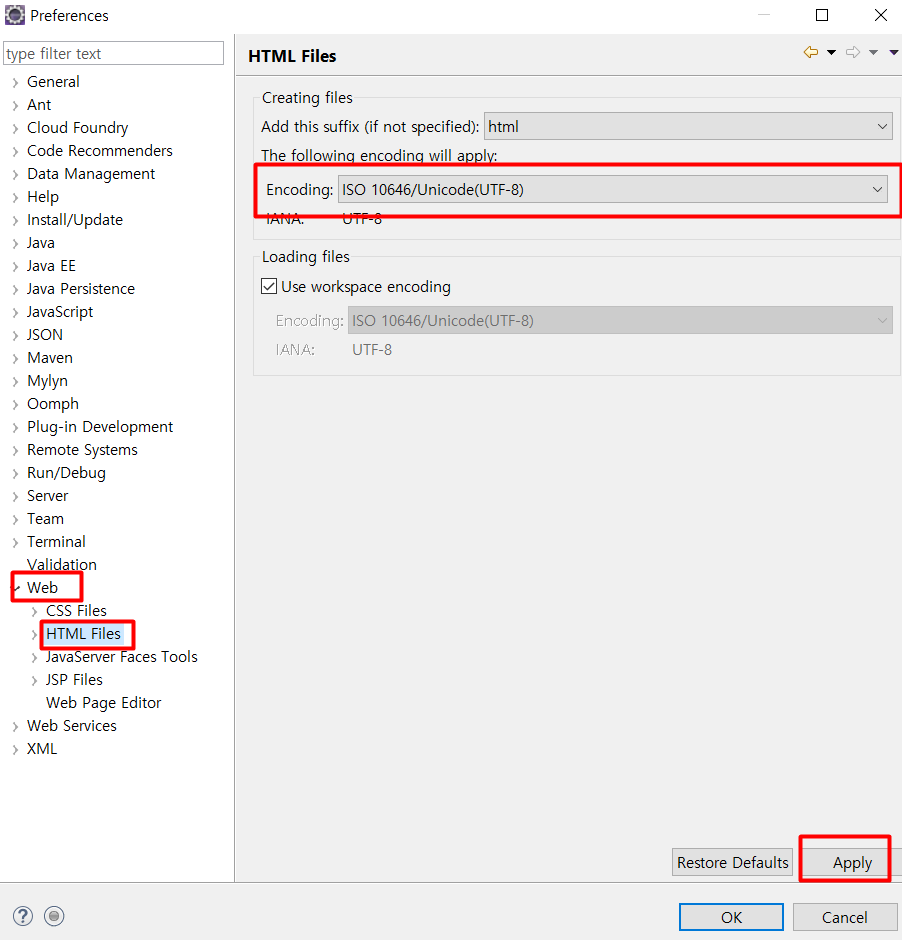Image resolution: width=902 pixels, height=940 pixels.
Task: Expand the General tree node
Action: 15,82
